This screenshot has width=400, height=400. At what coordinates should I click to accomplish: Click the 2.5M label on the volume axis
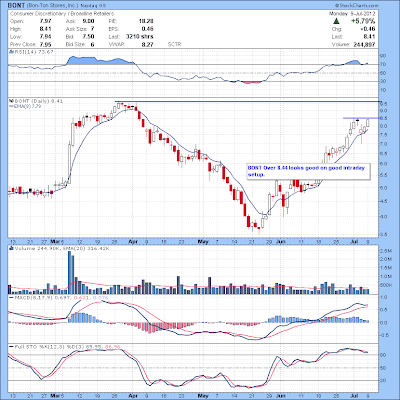tap(385, 250)
